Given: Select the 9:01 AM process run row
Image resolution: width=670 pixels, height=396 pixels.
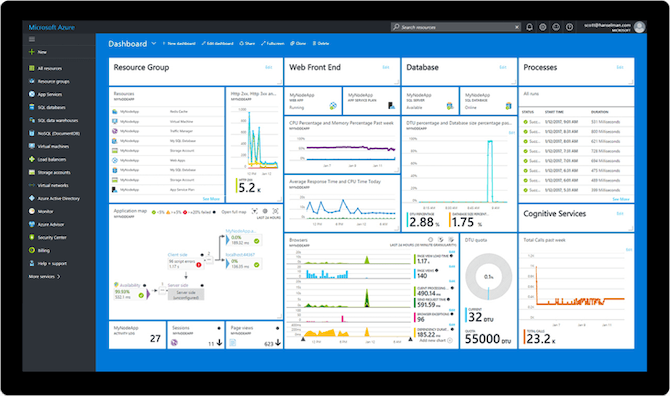Looking at the screenshot, I should (576, 122).
